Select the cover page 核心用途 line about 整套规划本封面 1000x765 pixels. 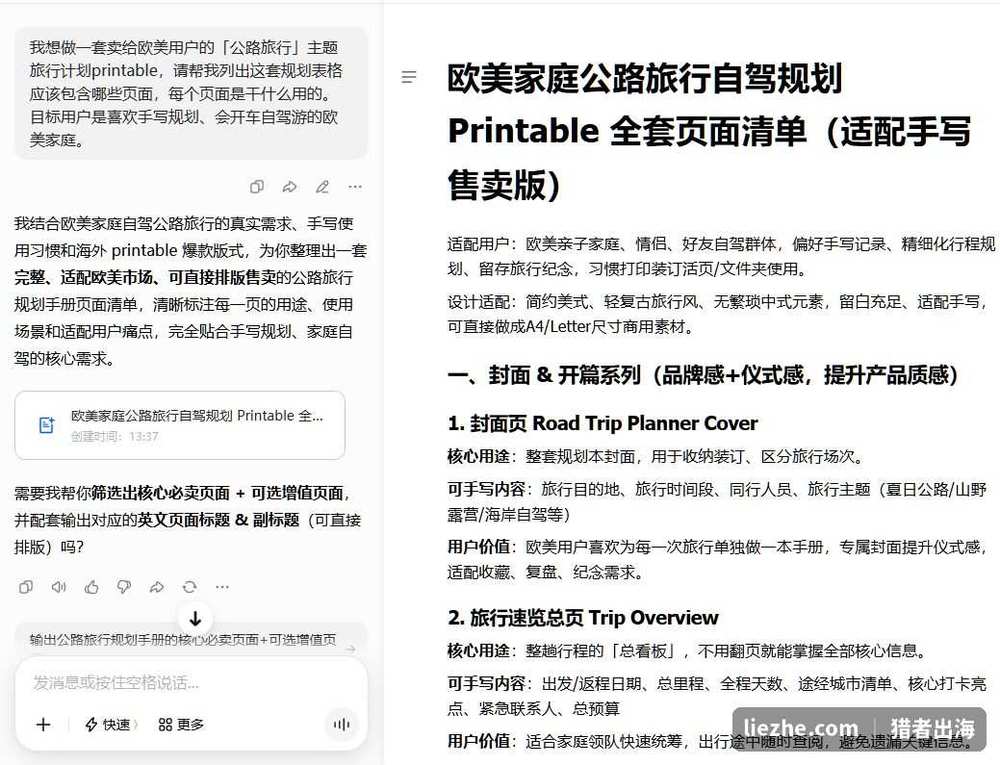click(656, 456)
